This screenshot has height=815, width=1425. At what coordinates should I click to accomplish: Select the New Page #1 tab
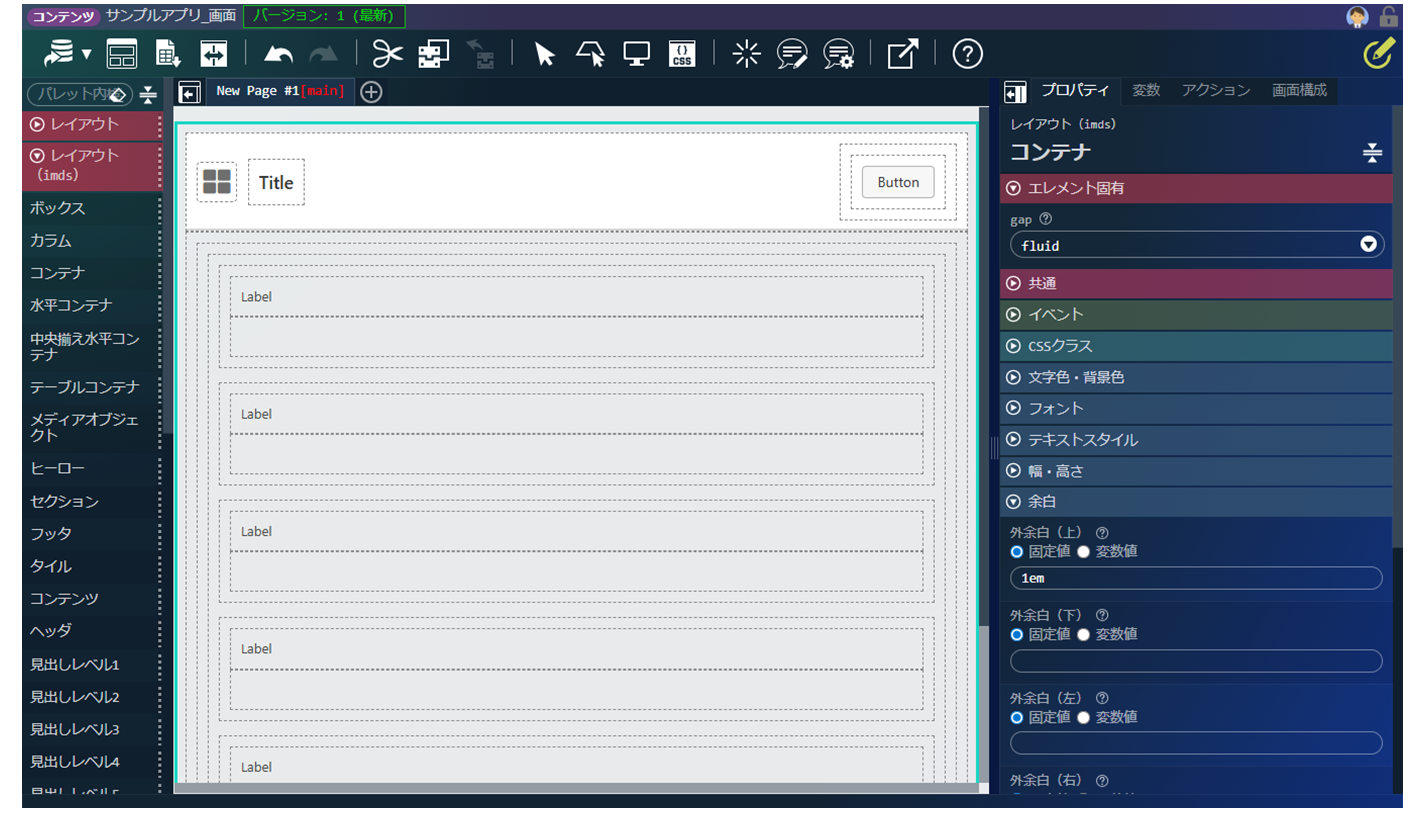pos(280,91)
